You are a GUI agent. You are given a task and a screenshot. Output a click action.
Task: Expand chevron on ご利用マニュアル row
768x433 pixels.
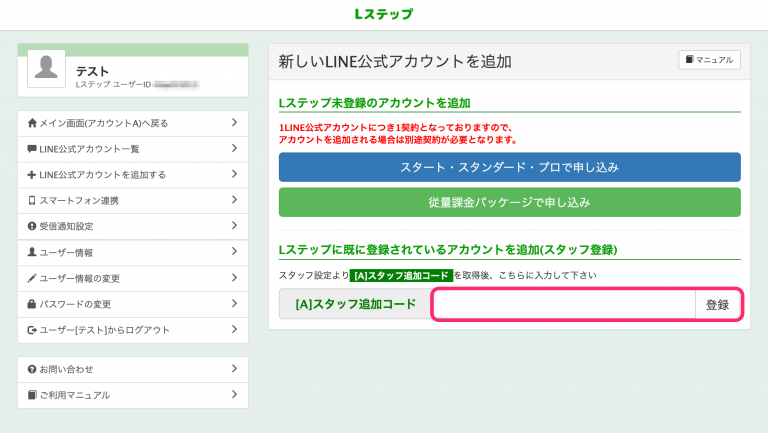coord(234,394)
